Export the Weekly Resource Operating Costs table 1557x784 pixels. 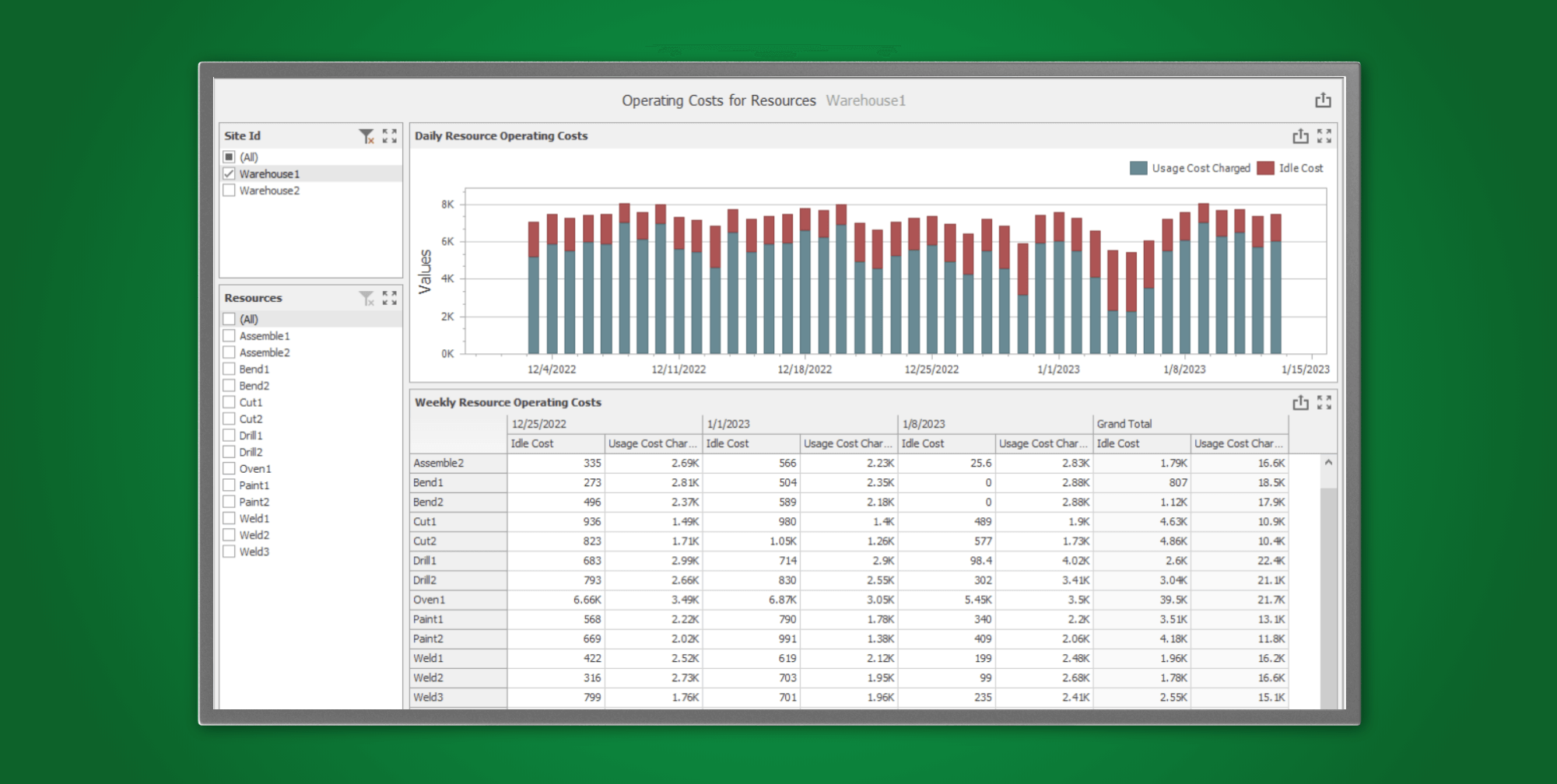point(1300,402)
